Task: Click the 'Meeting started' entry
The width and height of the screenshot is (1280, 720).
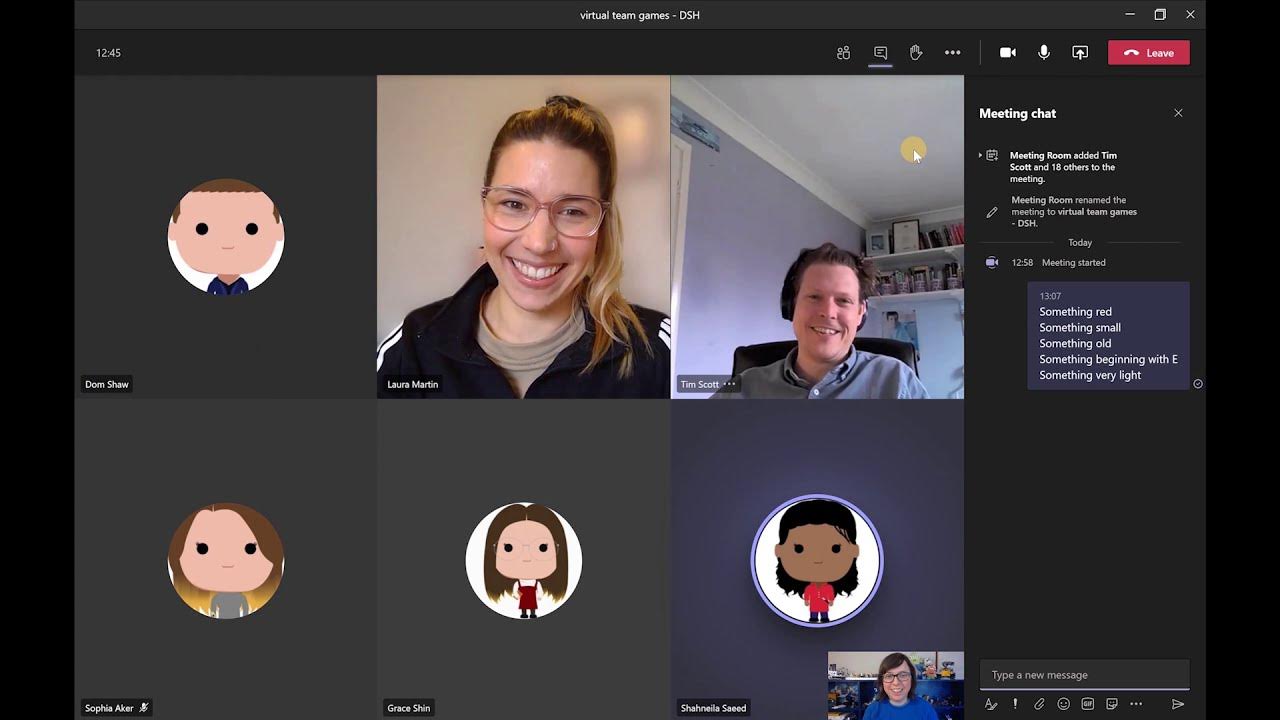Action: coord(1073,263)
